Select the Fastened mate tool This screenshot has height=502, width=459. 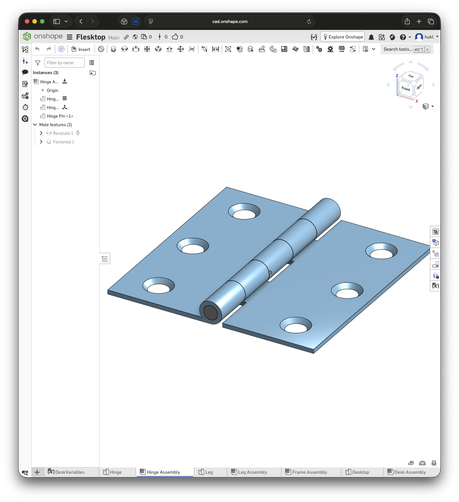click(113, 49)
